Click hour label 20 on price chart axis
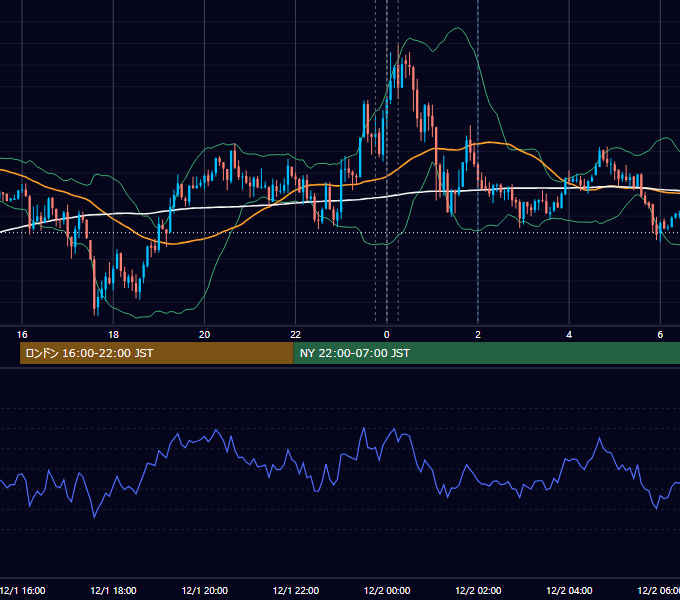This screenshot has width=680, height=600. (204, 335)
